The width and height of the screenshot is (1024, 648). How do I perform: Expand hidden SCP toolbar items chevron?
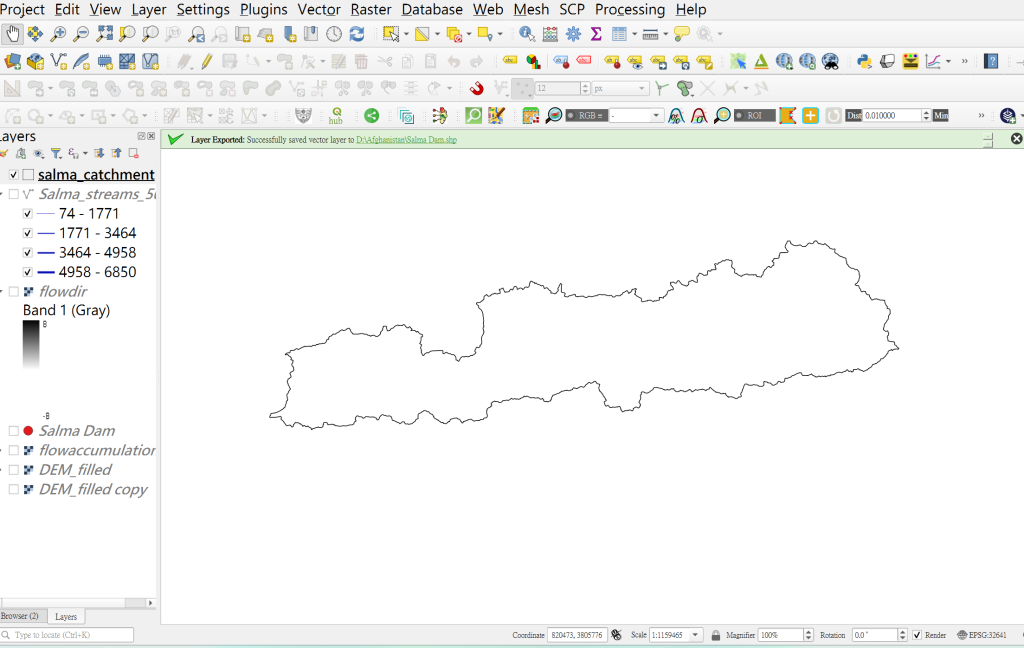coord(981,116)
